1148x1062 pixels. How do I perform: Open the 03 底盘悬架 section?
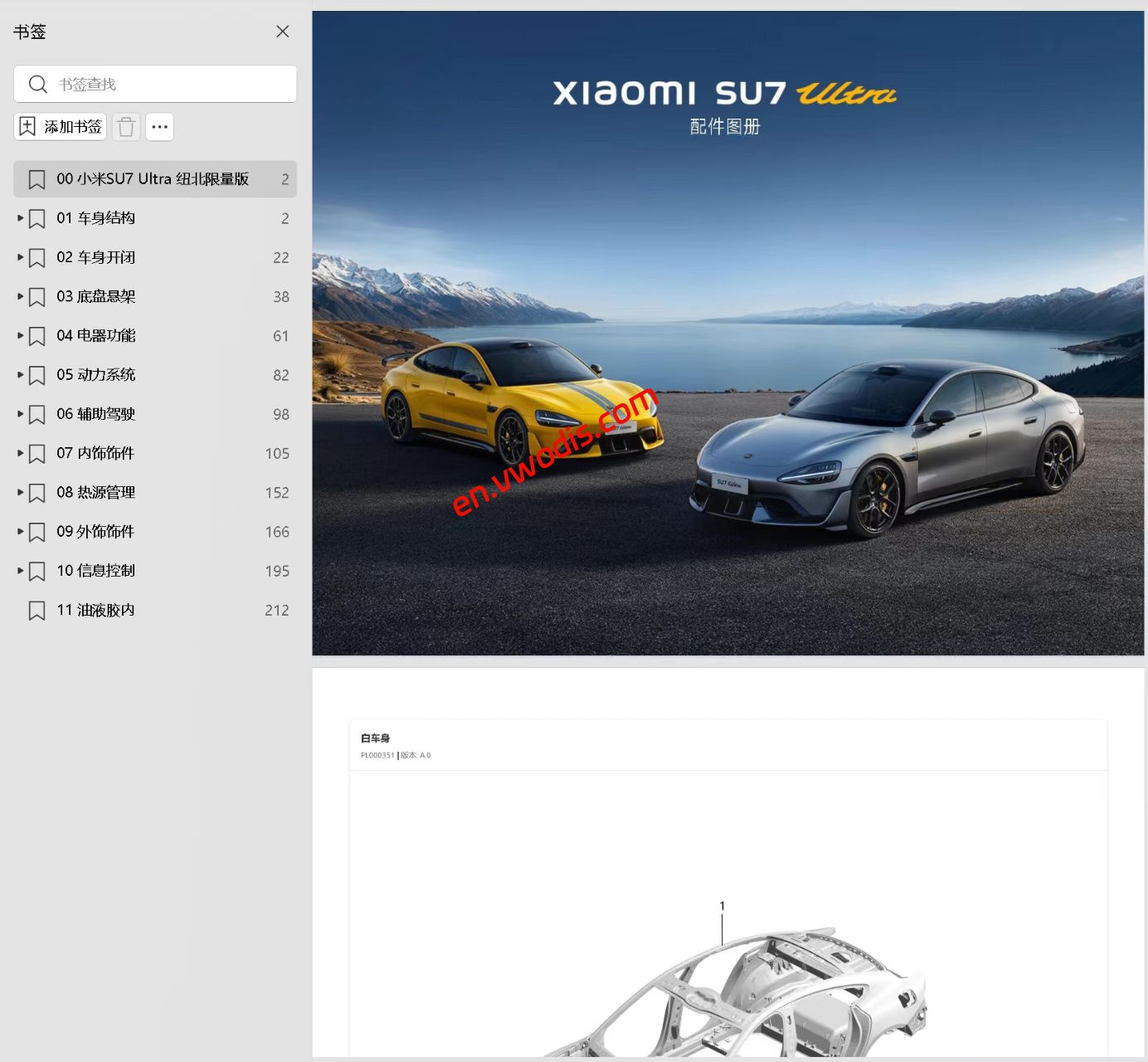pos(96,296)
